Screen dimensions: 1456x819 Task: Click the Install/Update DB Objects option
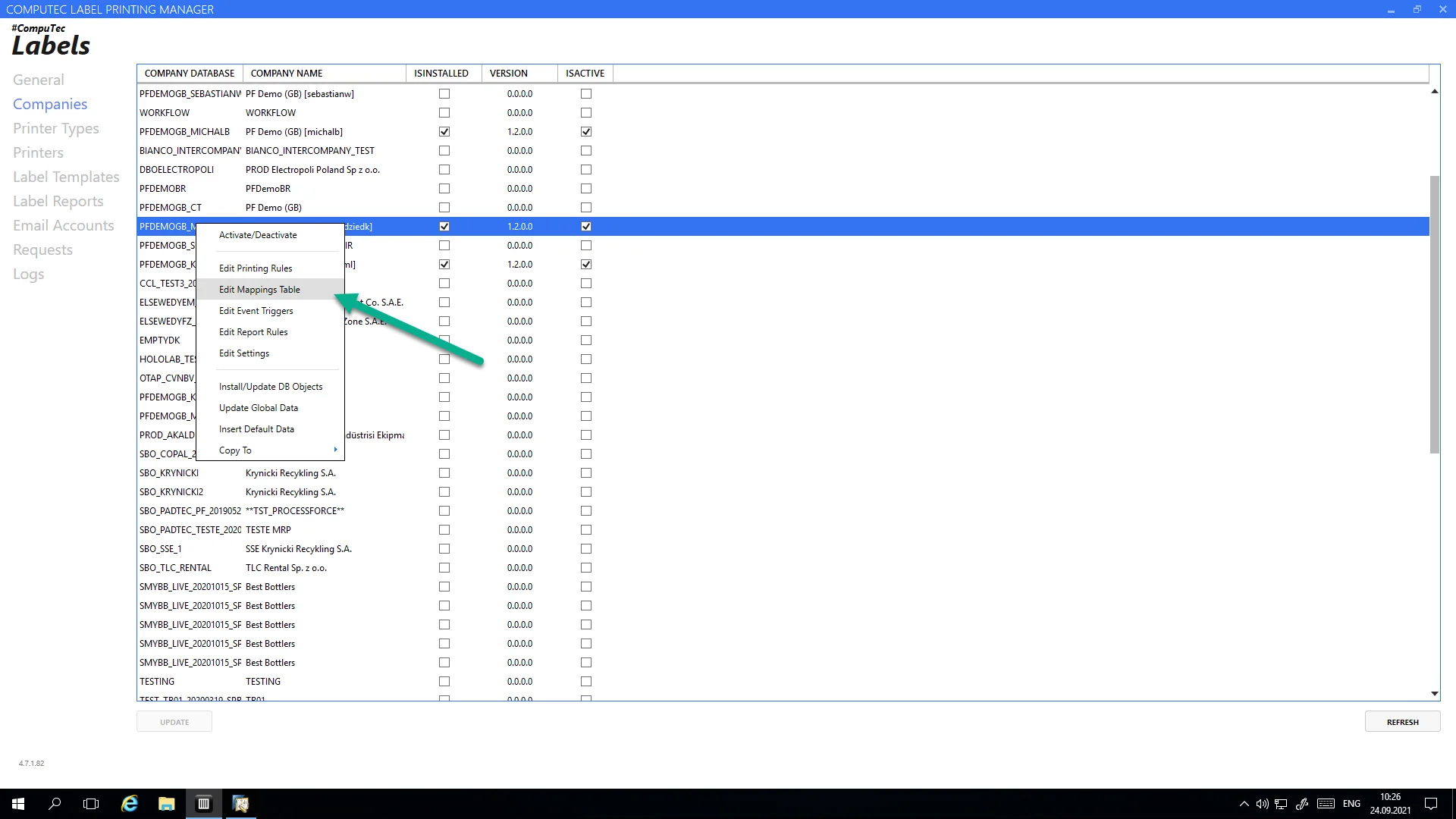click(271, 387)
